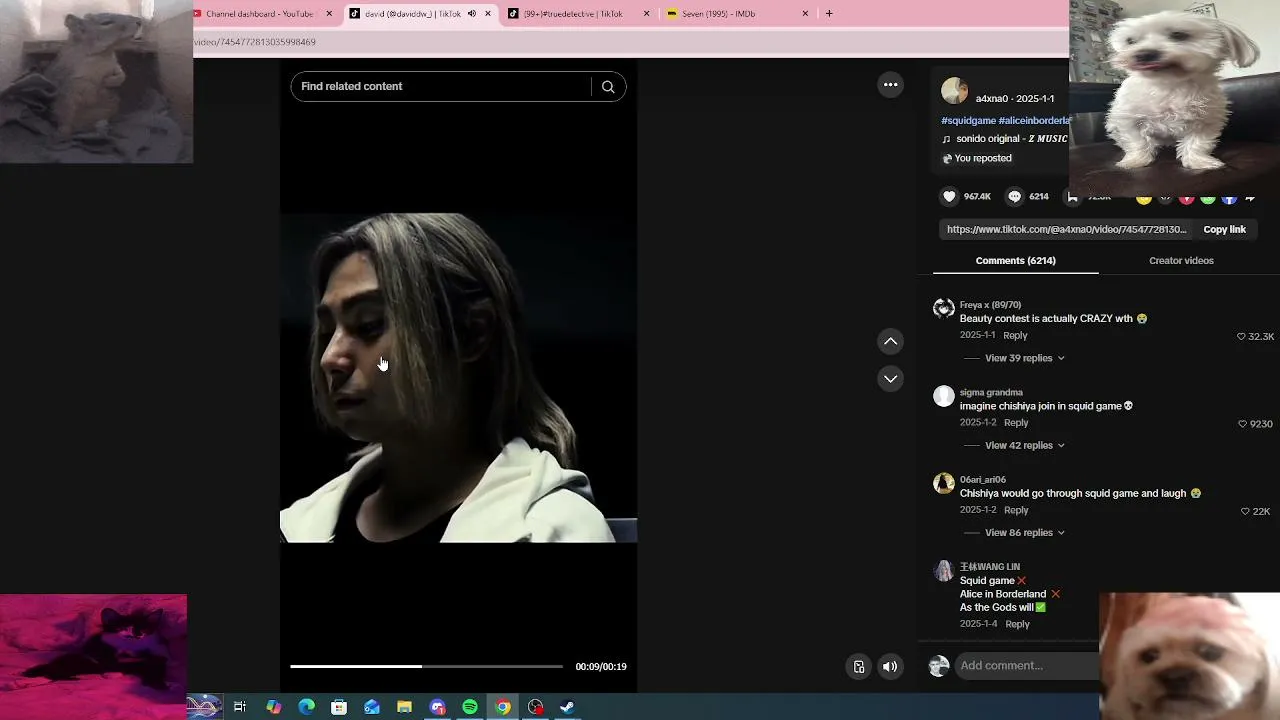
Task: Like the Beauty contest comment
Action: pyautogui.click(x=1242, y=337)
